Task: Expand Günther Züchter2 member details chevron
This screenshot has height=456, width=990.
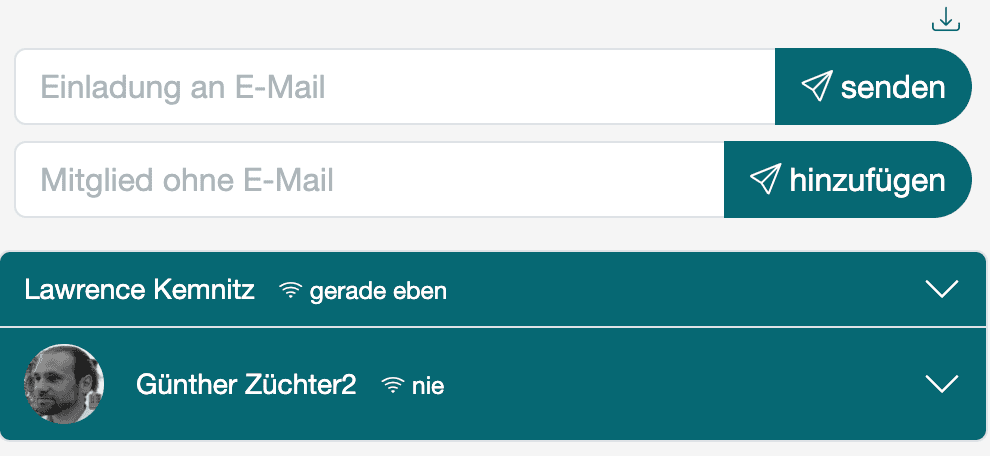Action: click(942, 384)
